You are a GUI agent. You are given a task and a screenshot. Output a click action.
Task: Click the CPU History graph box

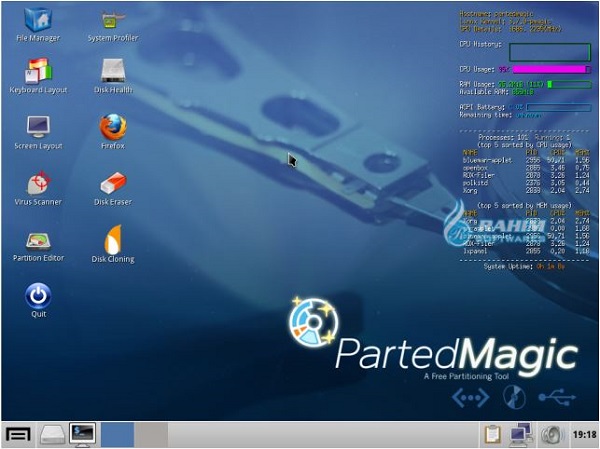(550, 52)
